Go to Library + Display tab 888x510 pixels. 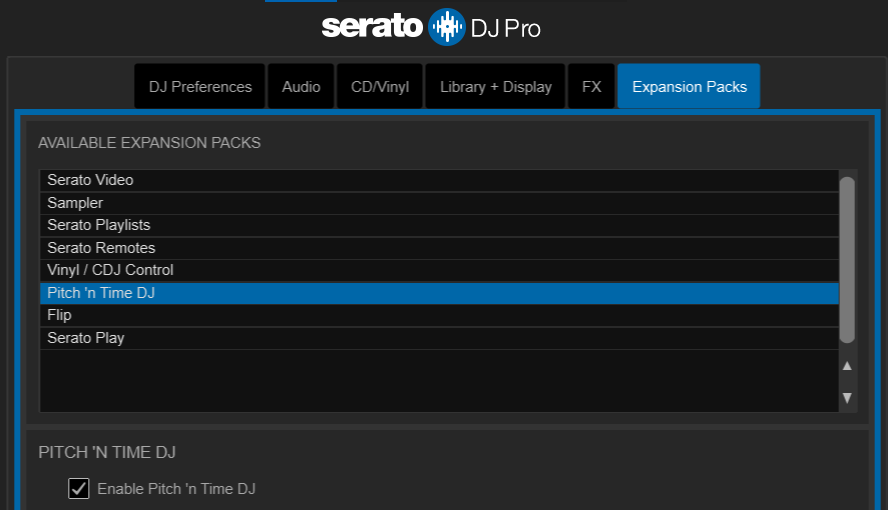point(496,86)
